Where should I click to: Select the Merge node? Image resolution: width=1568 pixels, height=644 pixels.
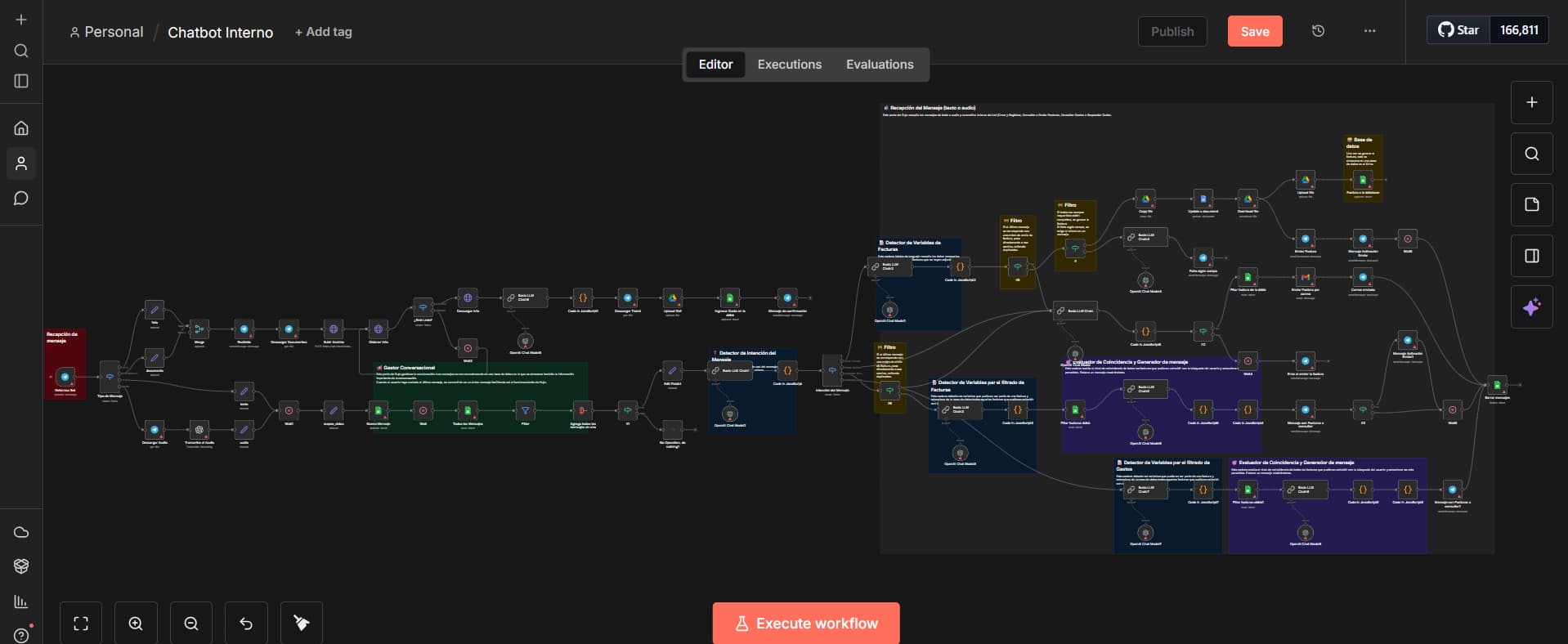(x=199, y=329)
